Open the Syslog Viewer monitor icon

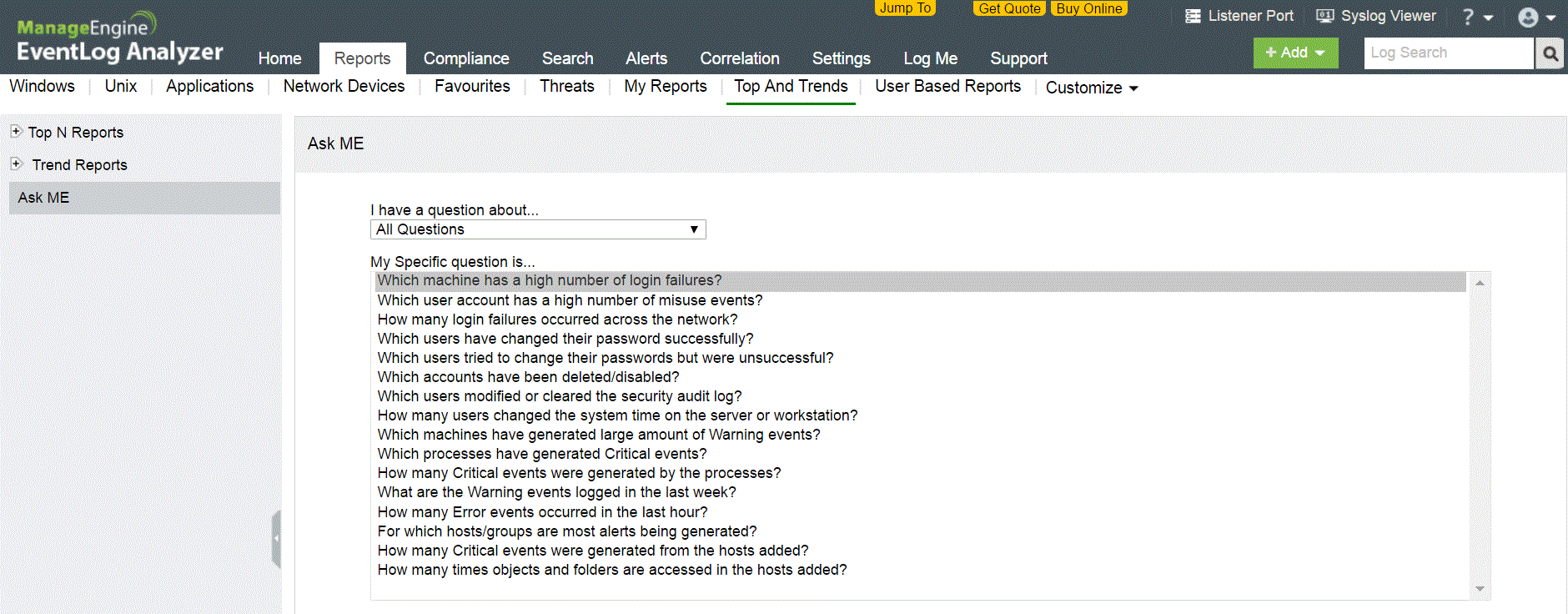1324,16
